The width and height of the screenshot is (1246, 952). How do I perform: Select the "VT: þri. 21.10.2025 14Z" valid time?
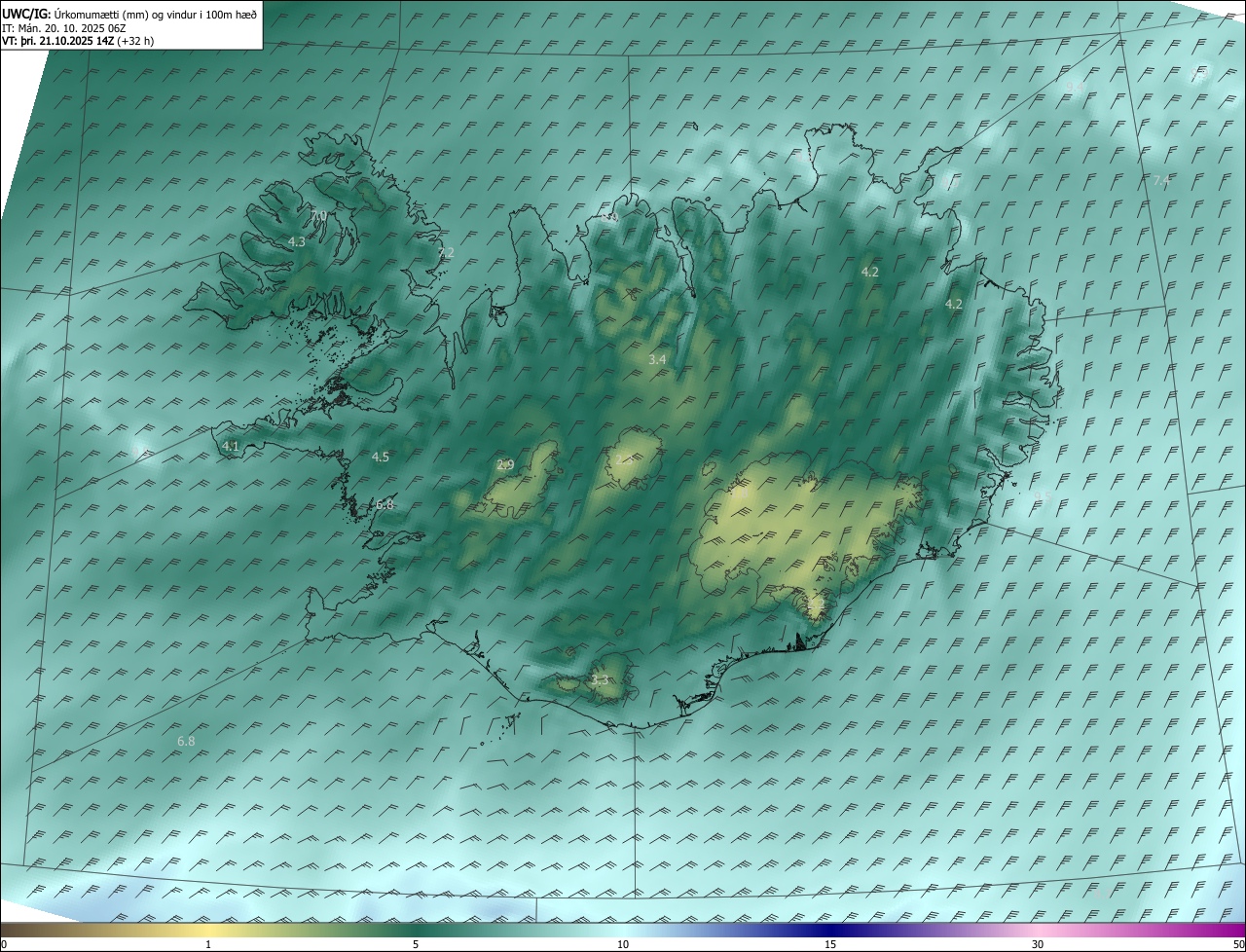point(57,41)
